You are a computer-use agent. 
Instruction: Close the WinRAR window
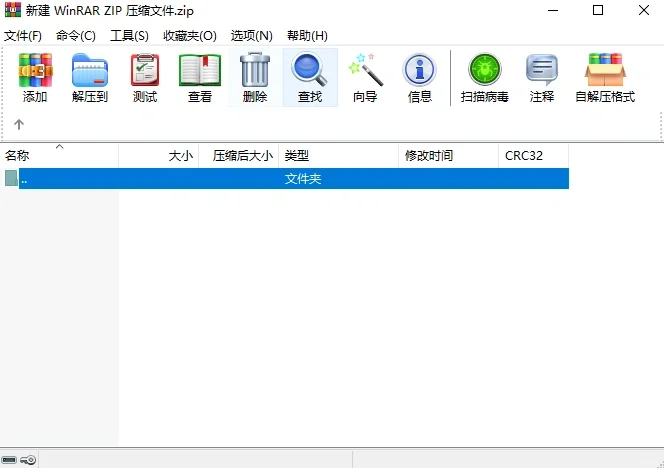click(644, 10)
